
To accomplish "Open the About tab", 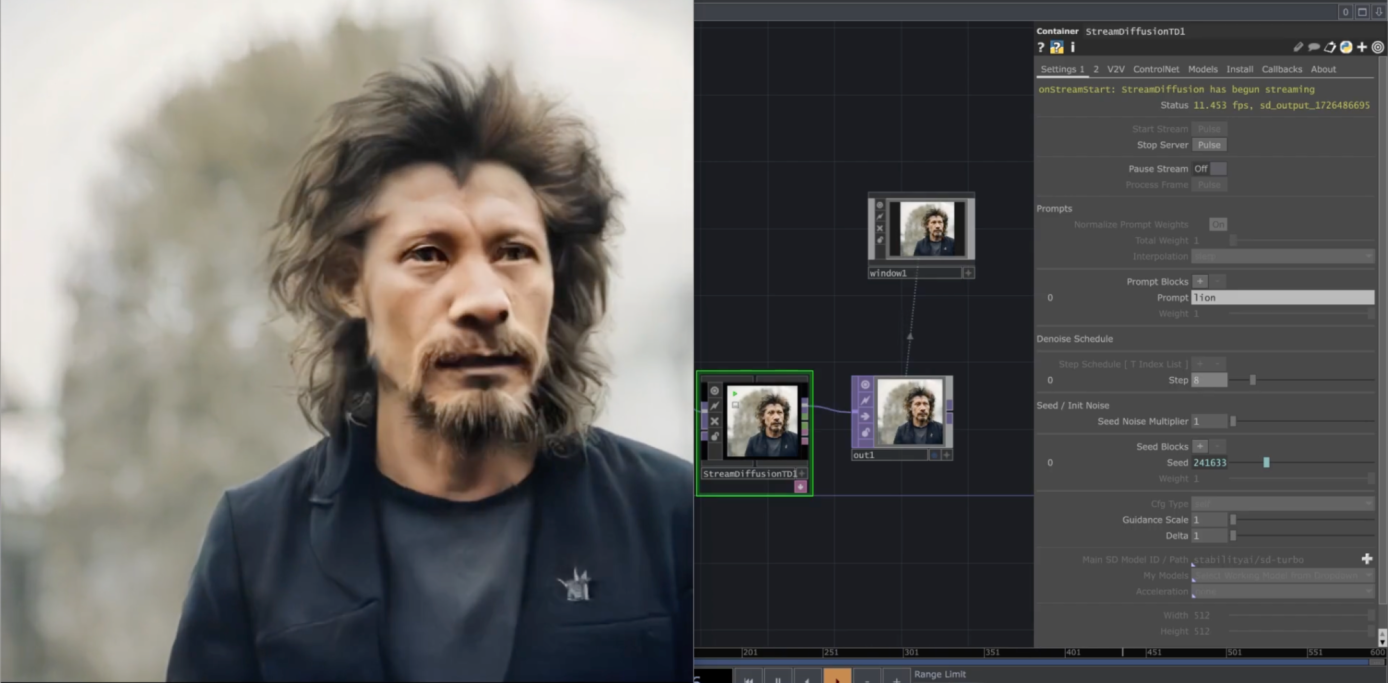I will click(1323, 69).
